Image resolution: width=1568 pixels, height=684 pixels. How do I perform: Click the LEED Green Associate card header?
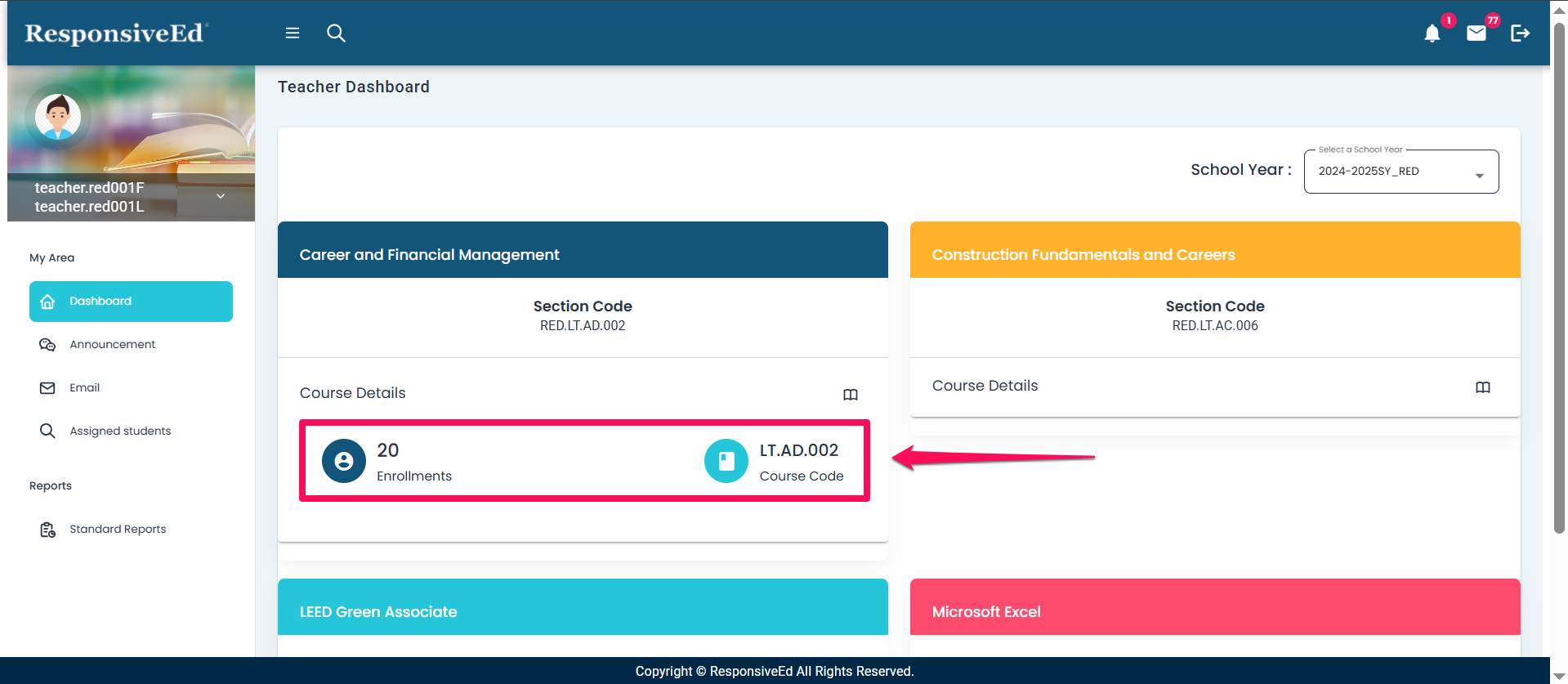[582, 611]
